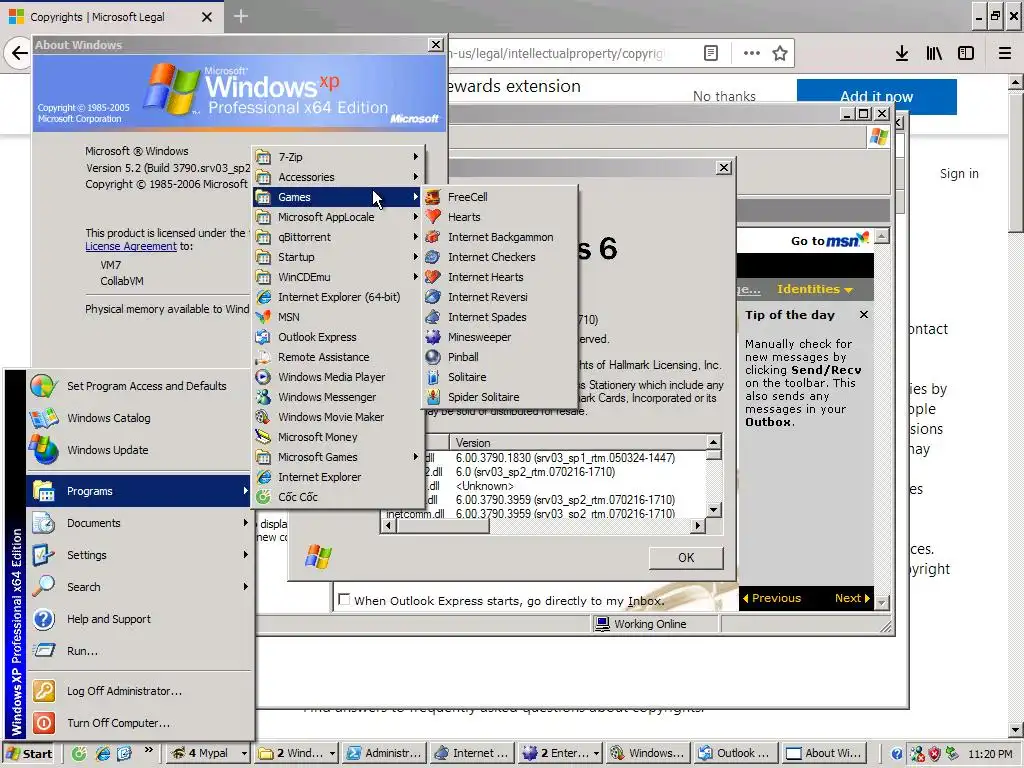Switch to Outlook taskbar button
1024x768 pixels.
736,754
